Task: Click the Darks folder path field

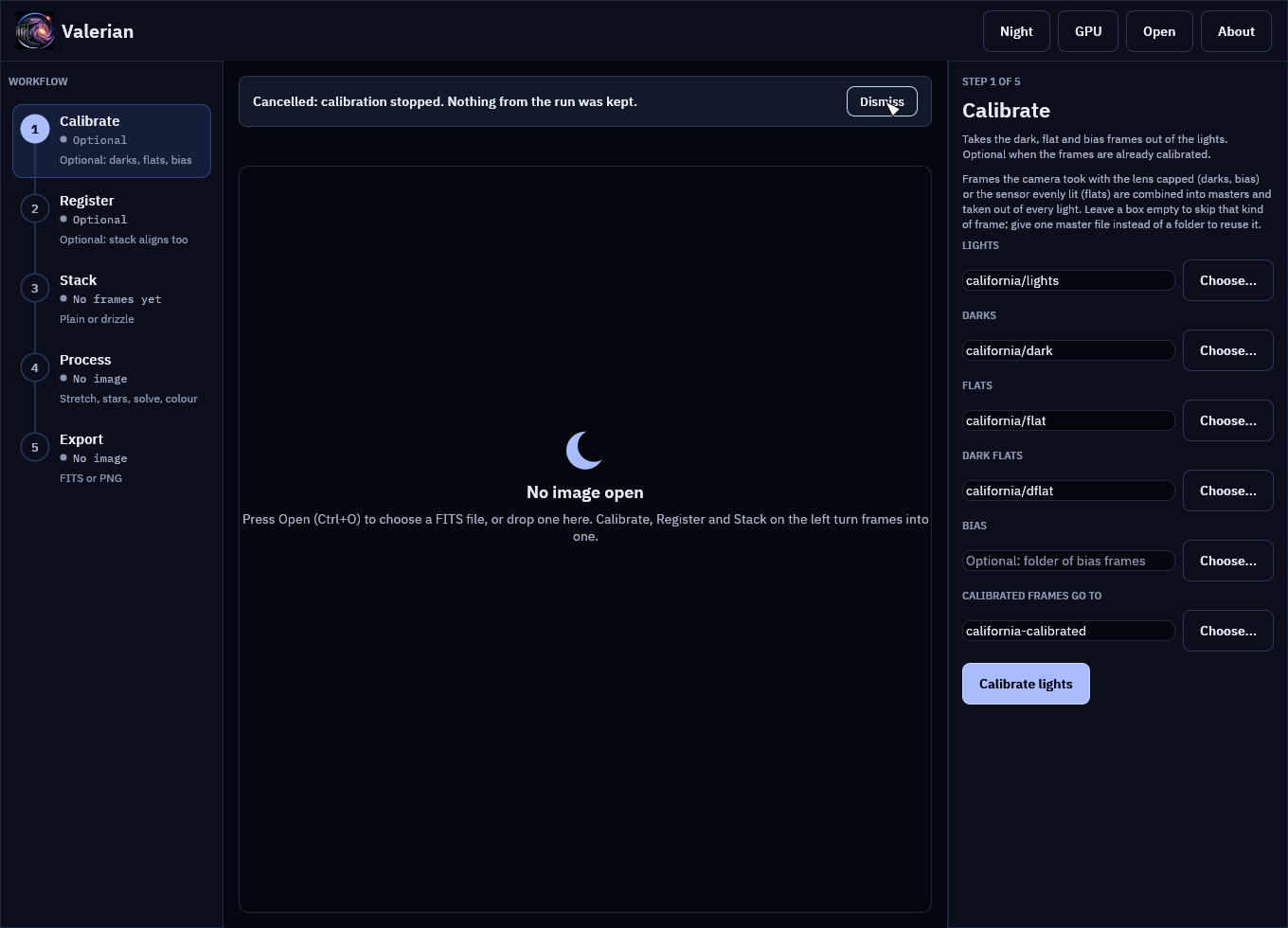Action: click(1068, 350)
